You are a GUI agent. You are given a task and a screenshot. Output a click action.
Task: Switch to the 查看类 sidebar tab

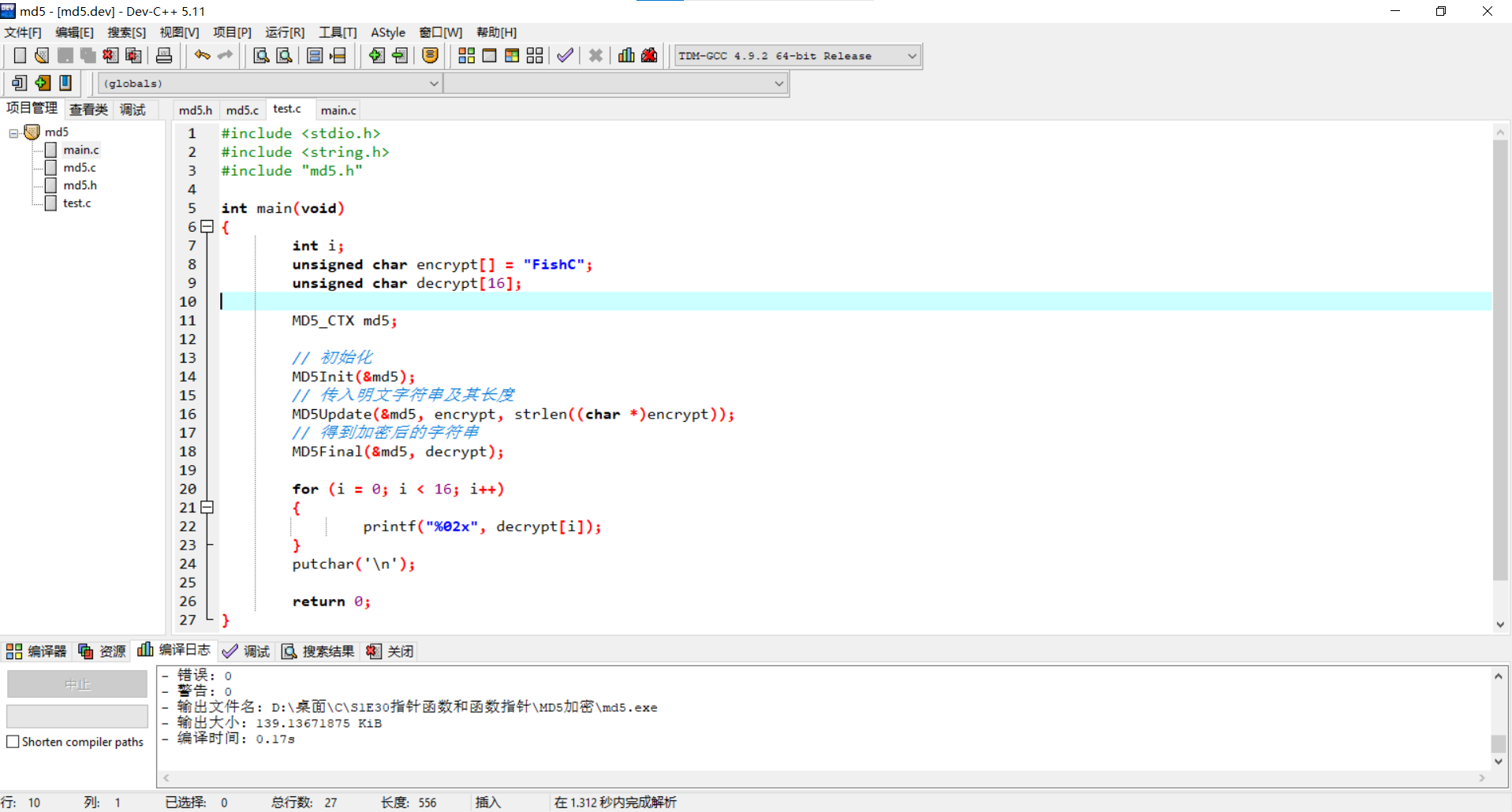88,110
